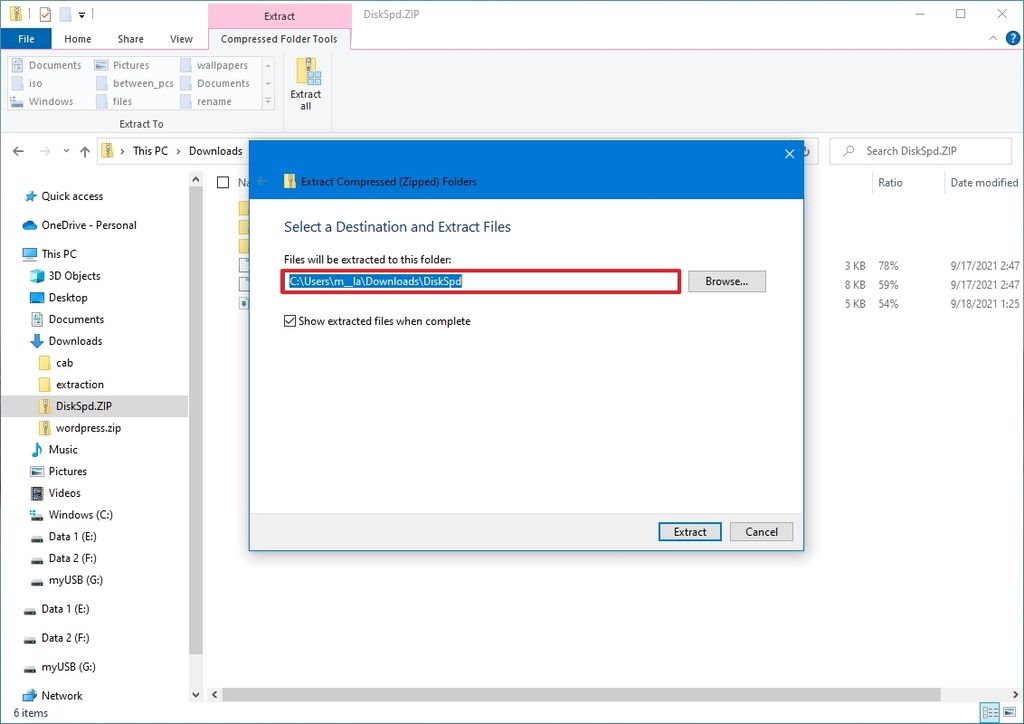Switch to the Compressed Folder Tools tab
1024x724 pixels.
278,40
